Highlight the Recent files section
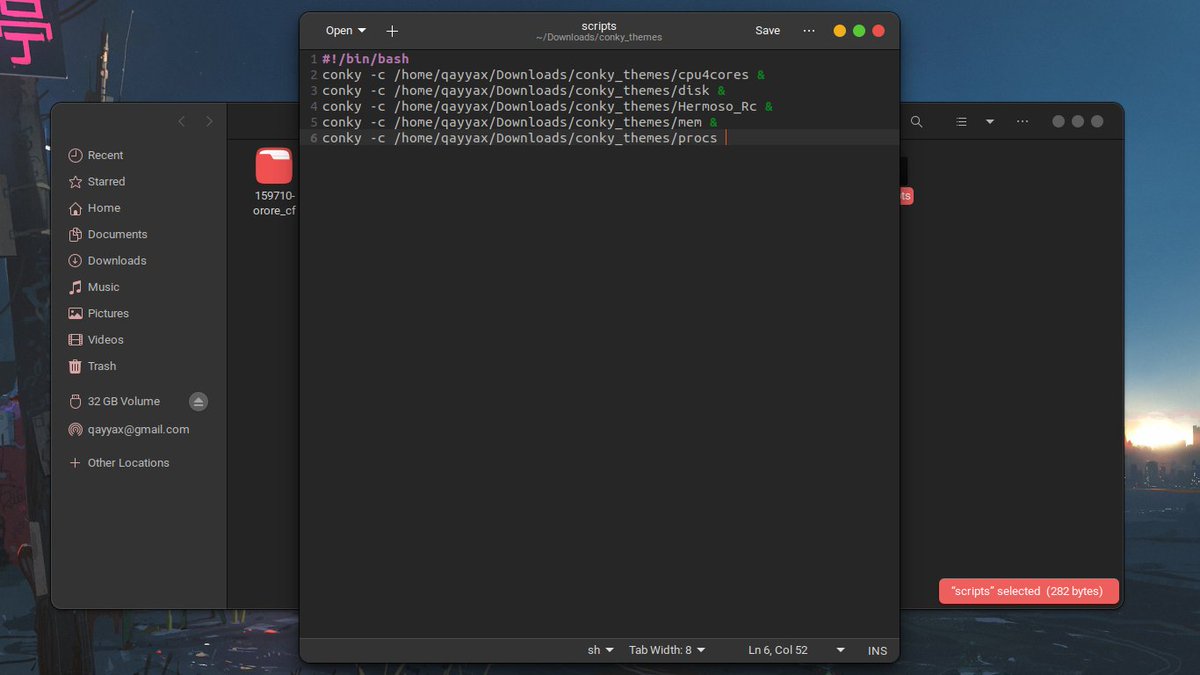 pos(103,155)
